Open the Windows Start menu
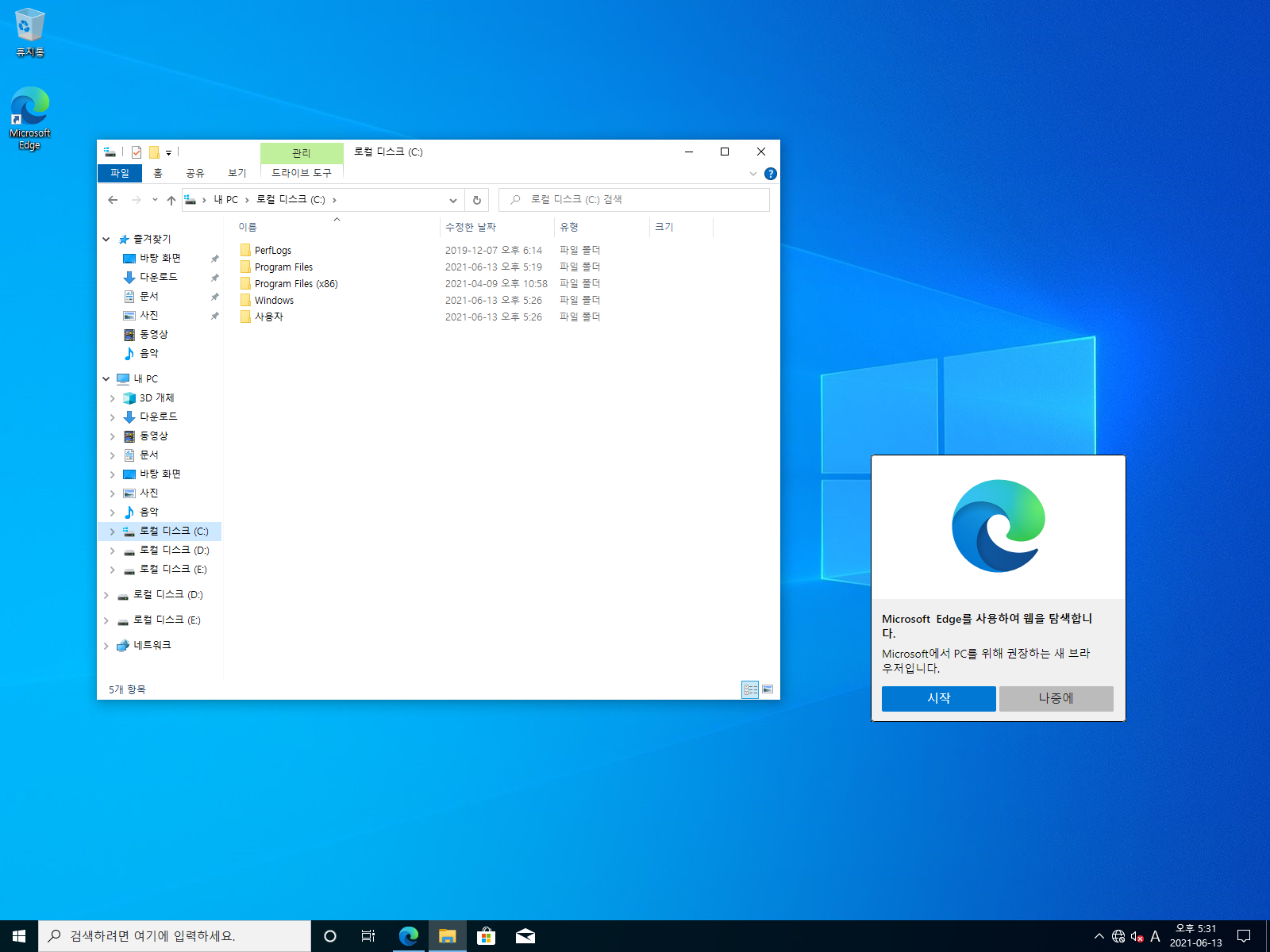The image size is (1270, 952). (x=19, y=936)
